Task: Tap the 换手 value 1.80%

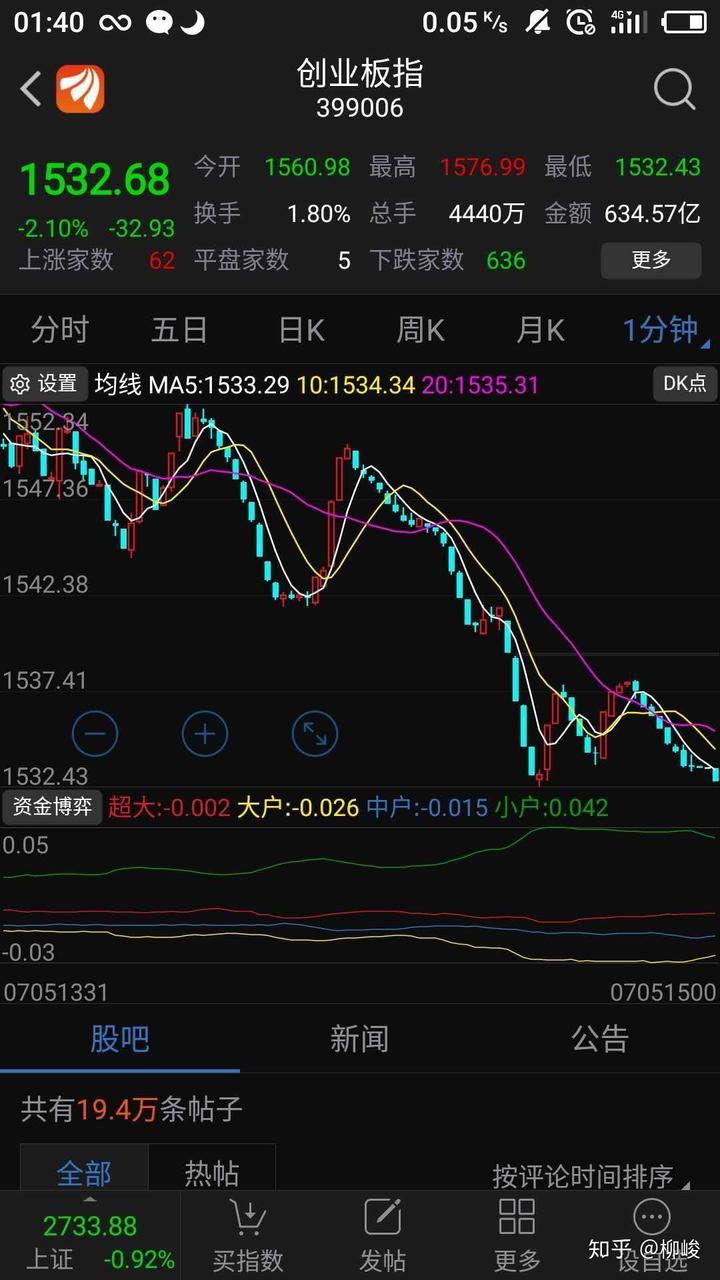Action: click(319, 214)
